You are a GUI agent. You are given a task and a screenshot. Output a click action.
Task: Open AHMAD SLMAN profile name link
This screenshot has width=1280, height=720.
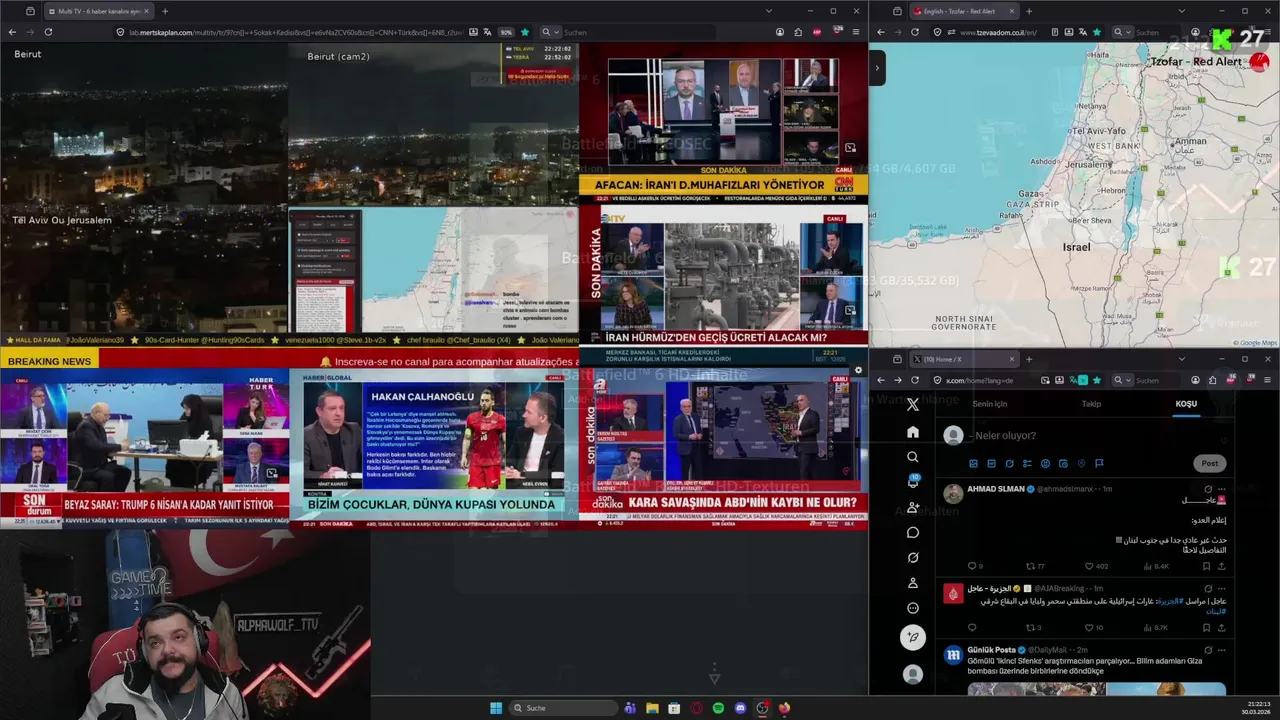pyautogui.click(x=996, y=489)
